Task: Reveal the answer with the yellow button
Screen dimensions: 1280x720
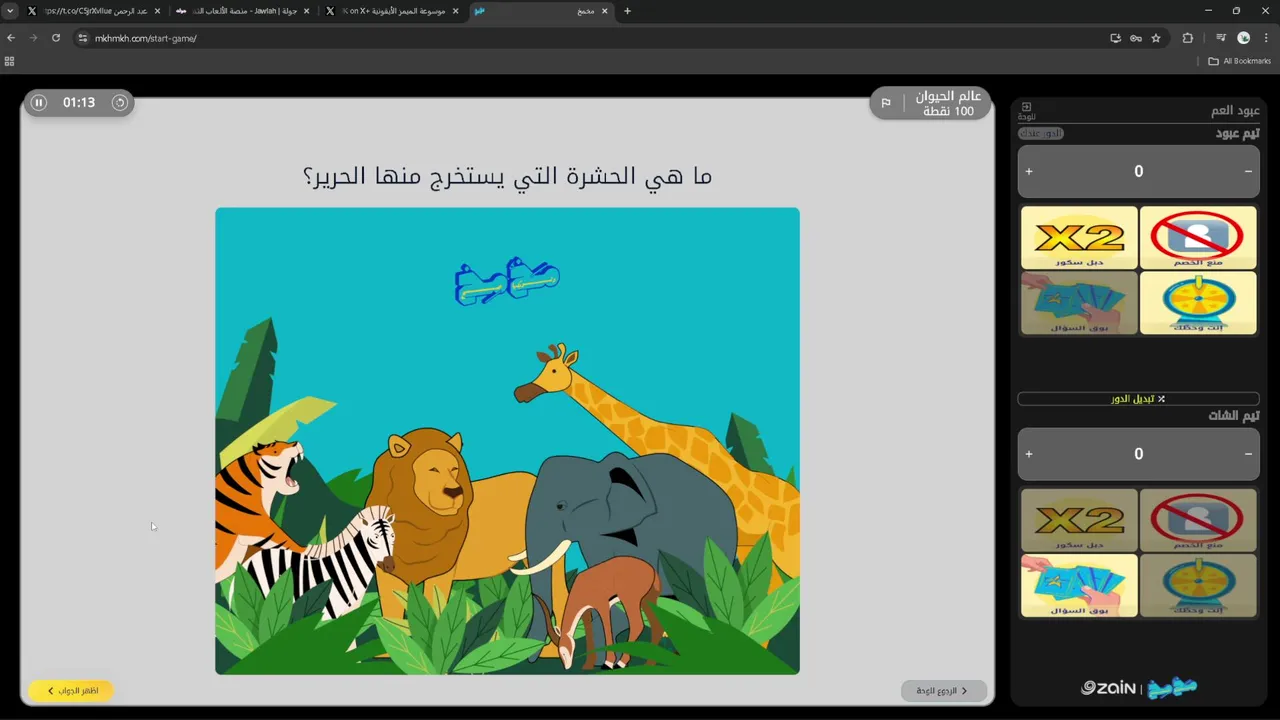Action: tap(71, 690)
